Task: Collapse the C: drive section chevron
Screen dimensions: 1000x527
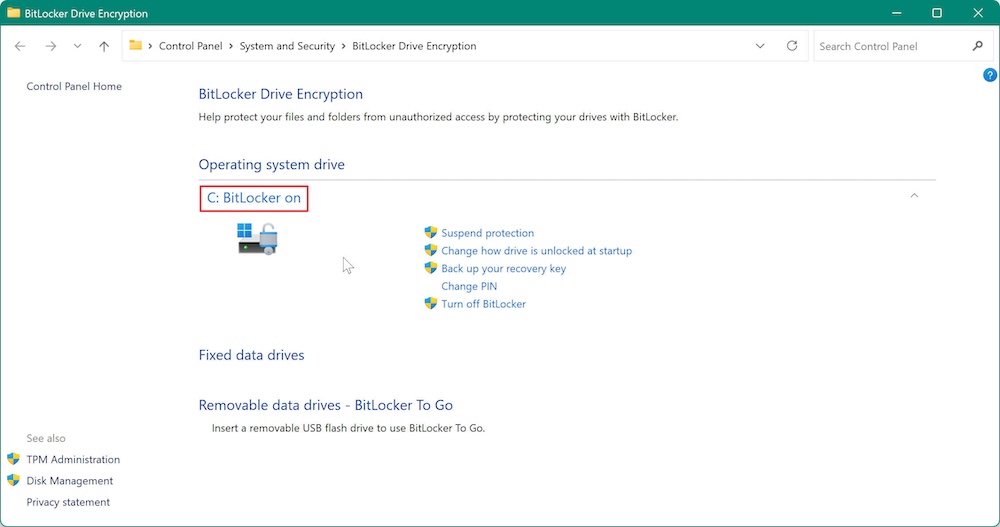Action: (914, 196)
